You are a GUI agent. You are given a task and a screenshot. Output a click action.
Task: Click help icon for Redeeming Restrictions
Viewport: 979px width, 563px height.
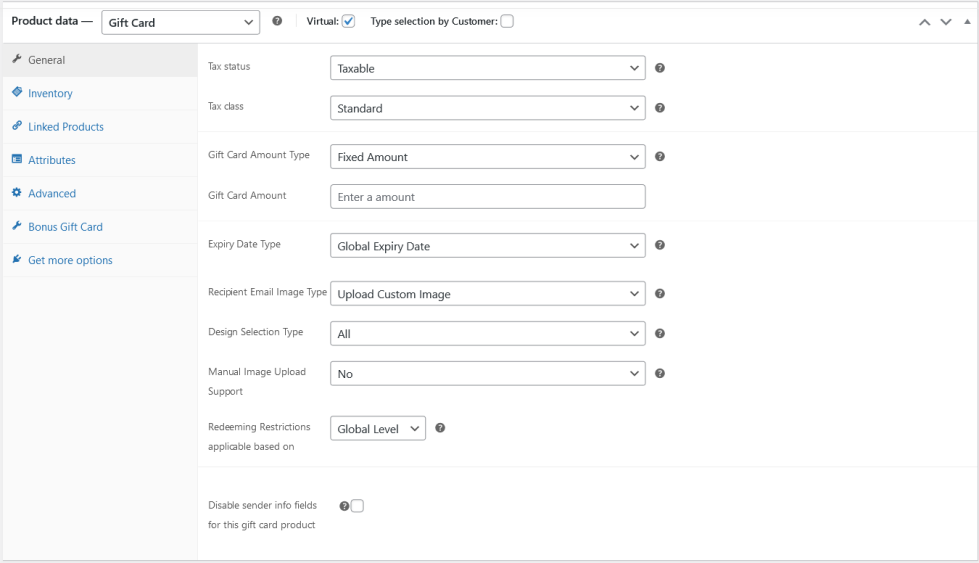pyautogui.click(x=440, y=428)
